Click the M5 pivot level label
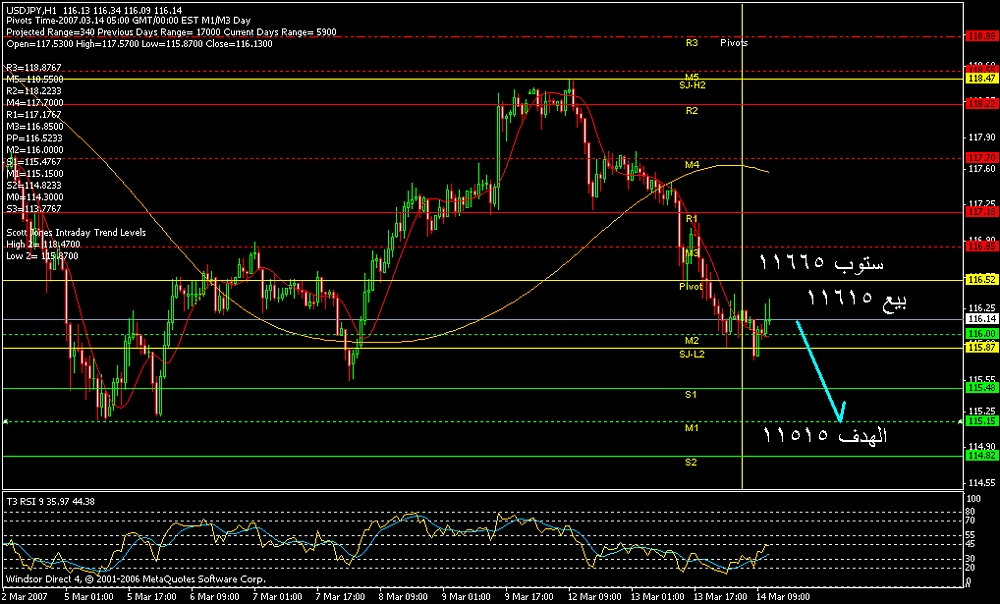The height and width of the screenshot is (604, 1000). (x=691, y=77)
